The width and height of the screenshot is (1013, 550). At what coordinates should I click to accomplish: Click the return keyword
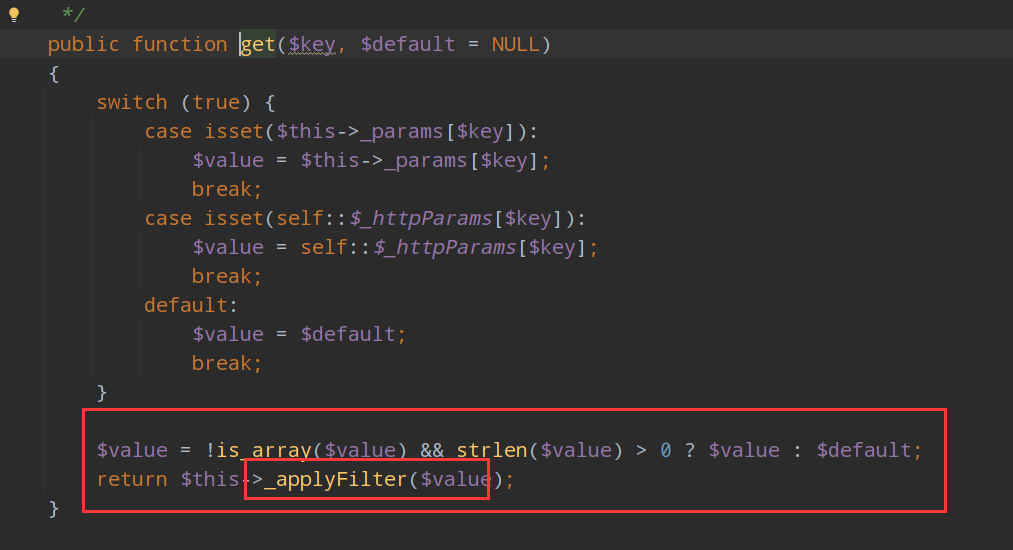point(132,480)
